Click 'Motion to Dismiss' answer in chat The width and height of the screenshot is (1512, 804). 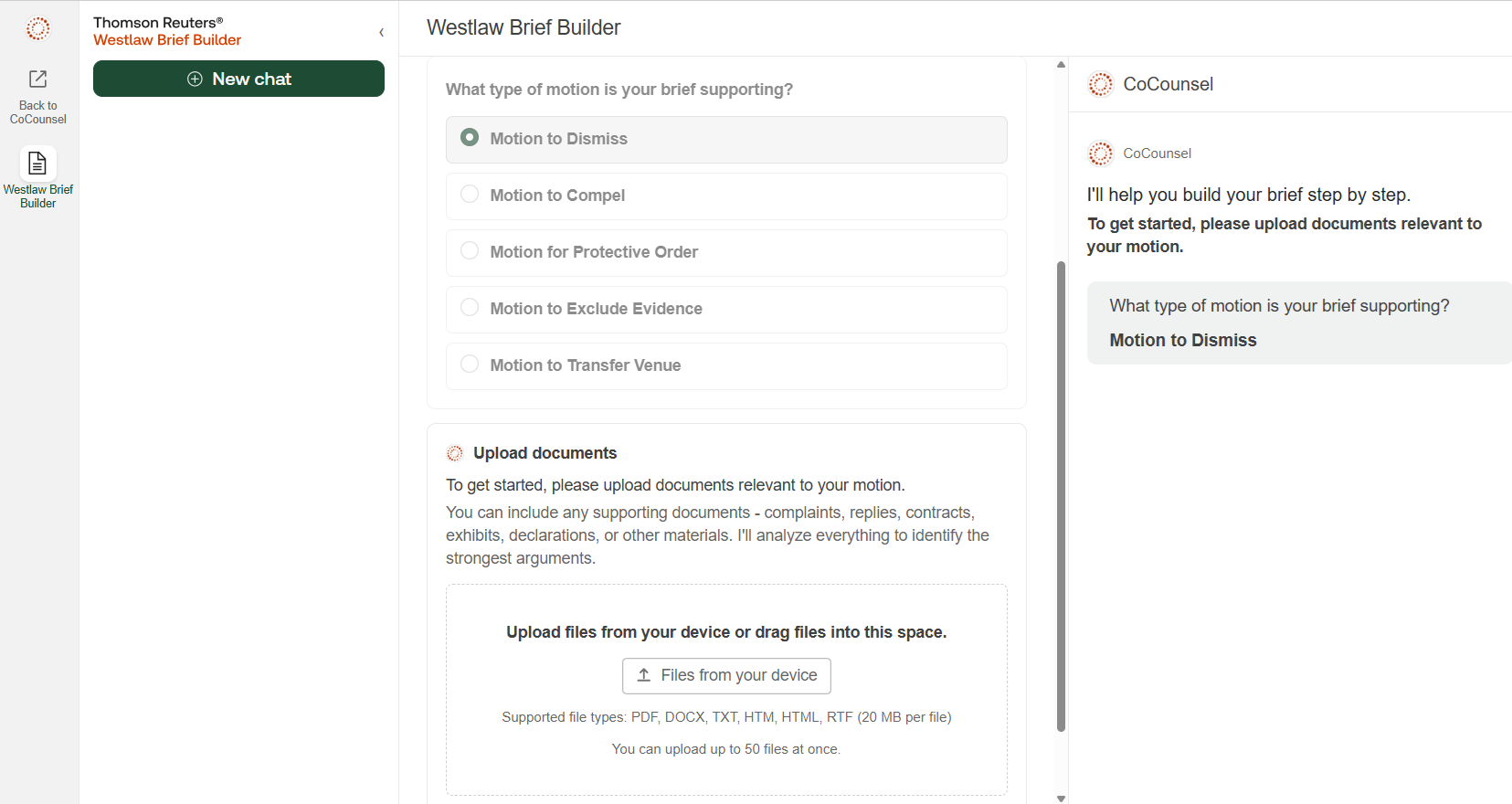coord(1183,340)
